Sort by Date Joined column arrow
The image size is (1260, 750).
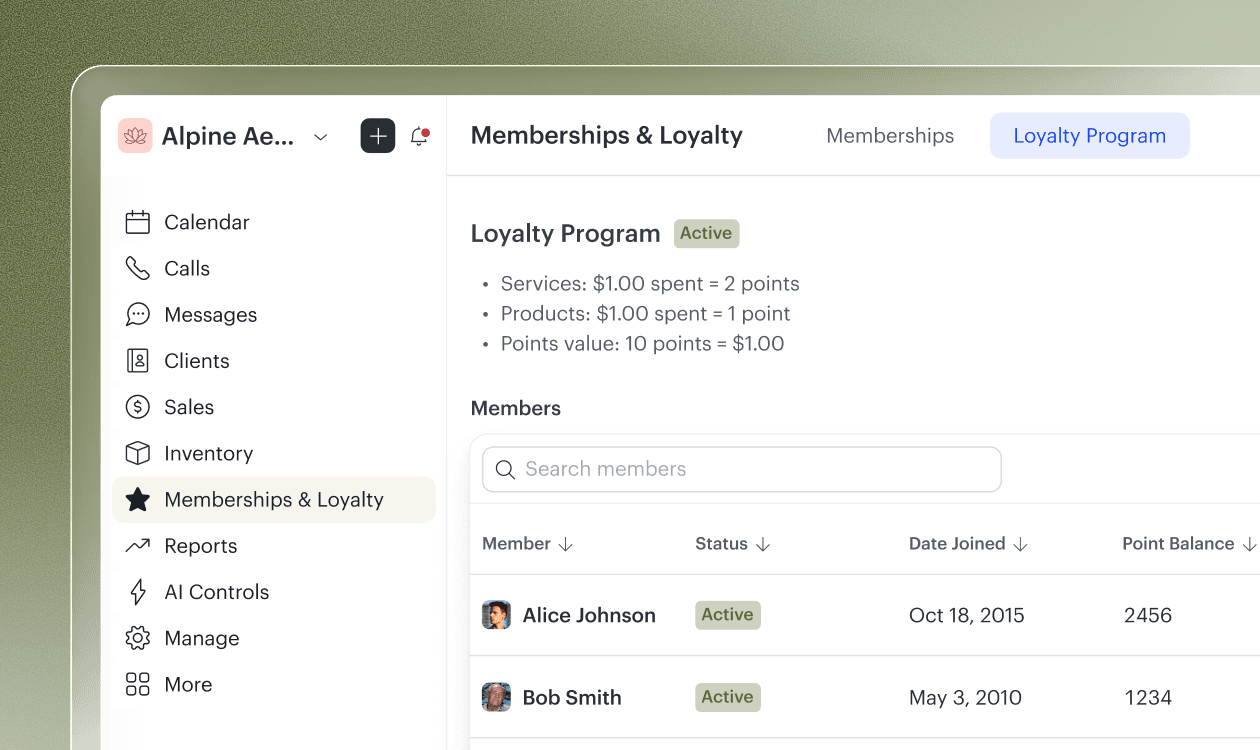coord(1020,544)
